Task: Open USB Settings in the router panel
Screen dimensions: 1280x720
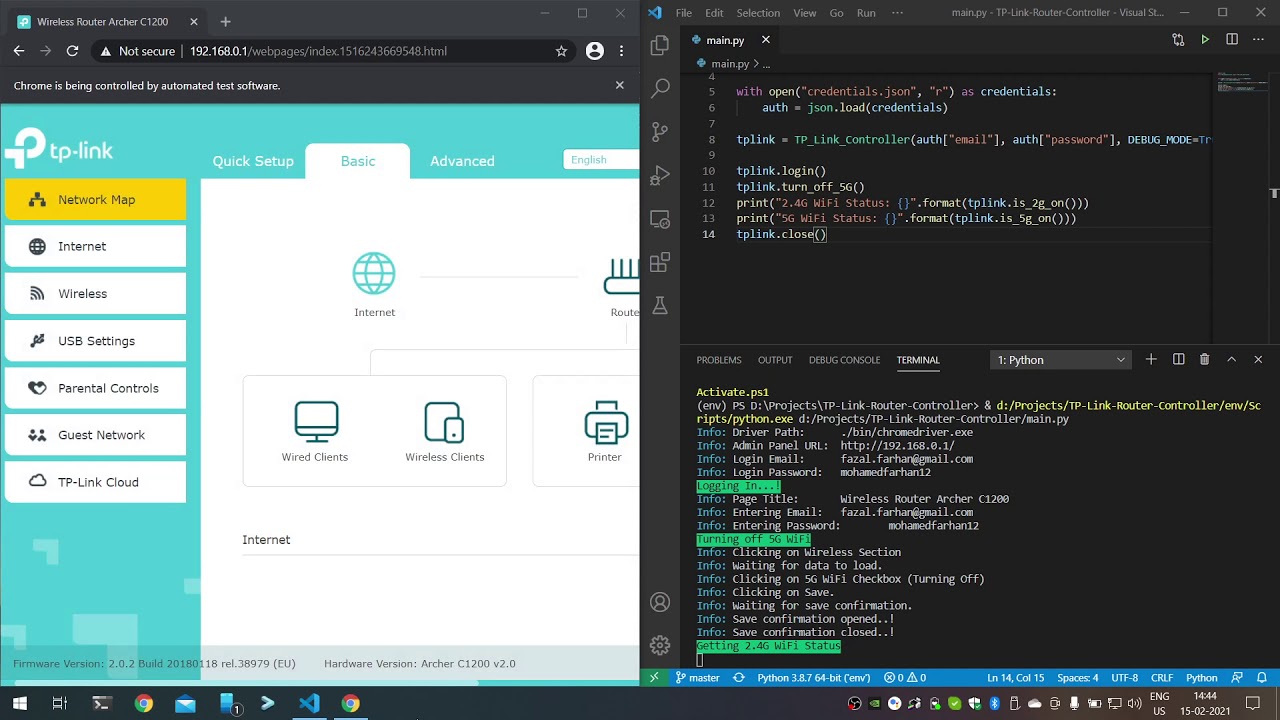Action: pyautogui.click(x=95, y=341)
